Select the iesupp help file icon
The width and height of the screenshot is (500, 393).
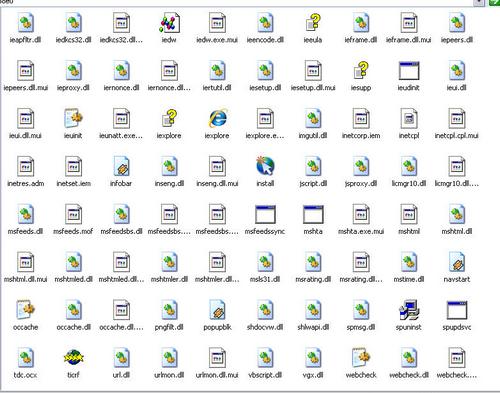tap(361, 71)
